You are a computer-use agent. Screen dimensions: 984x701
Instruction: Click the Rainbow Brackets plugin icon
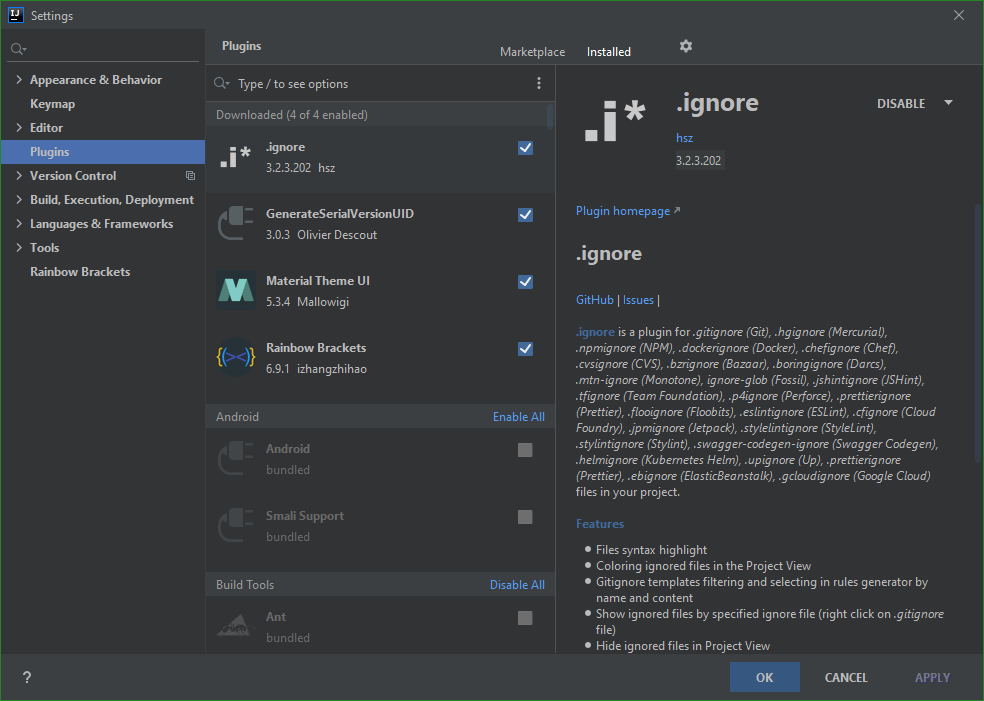[x=235, y=357]
